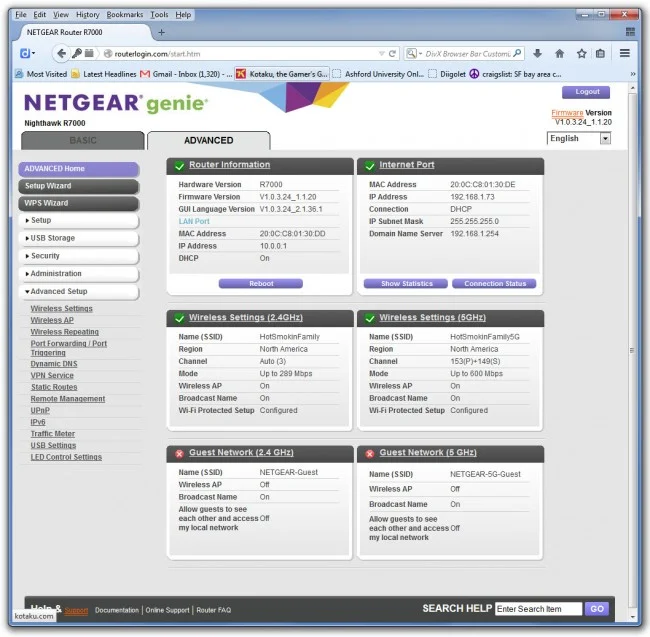
Task: Show more bookmarks chevron
Action: pos(633,74)
